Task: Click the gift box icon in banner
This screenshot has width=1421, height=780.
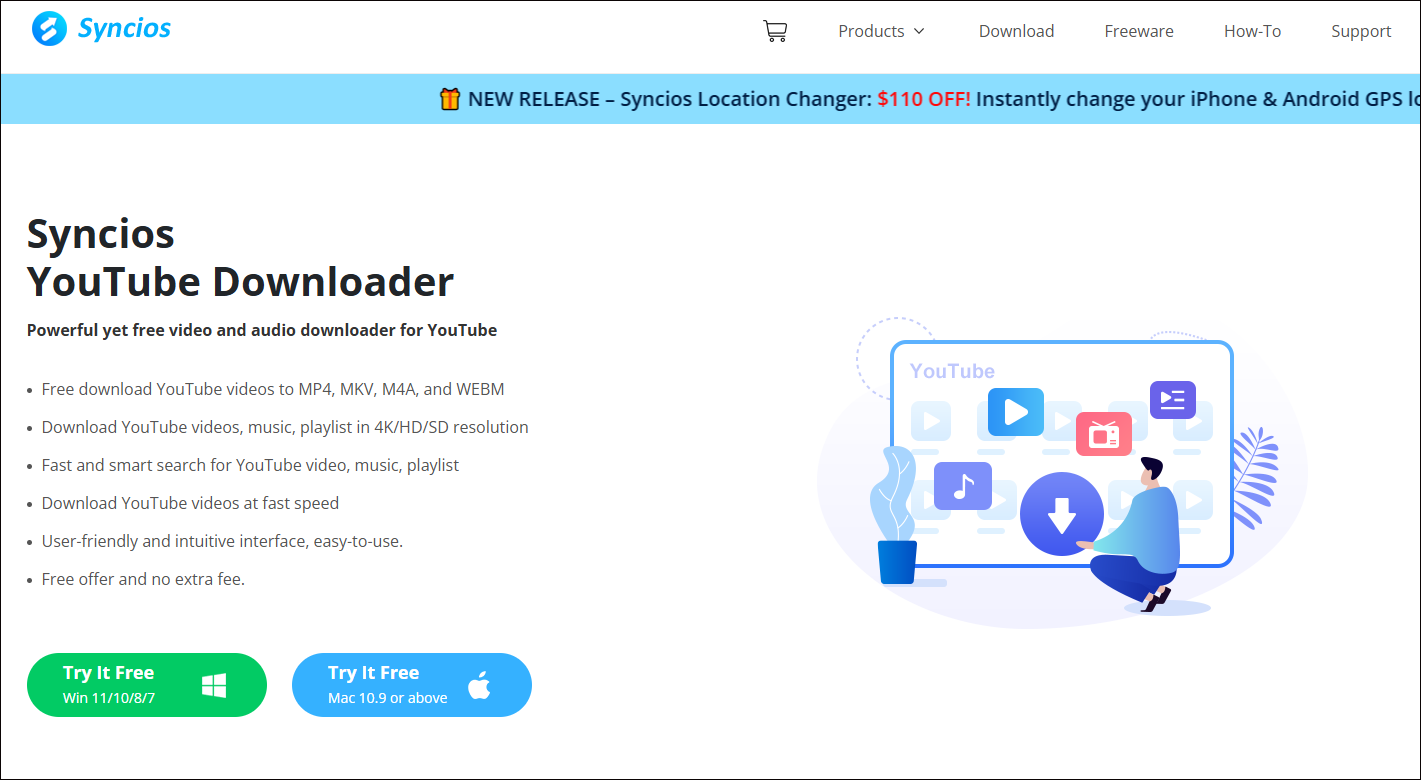Action: point(450,99)
